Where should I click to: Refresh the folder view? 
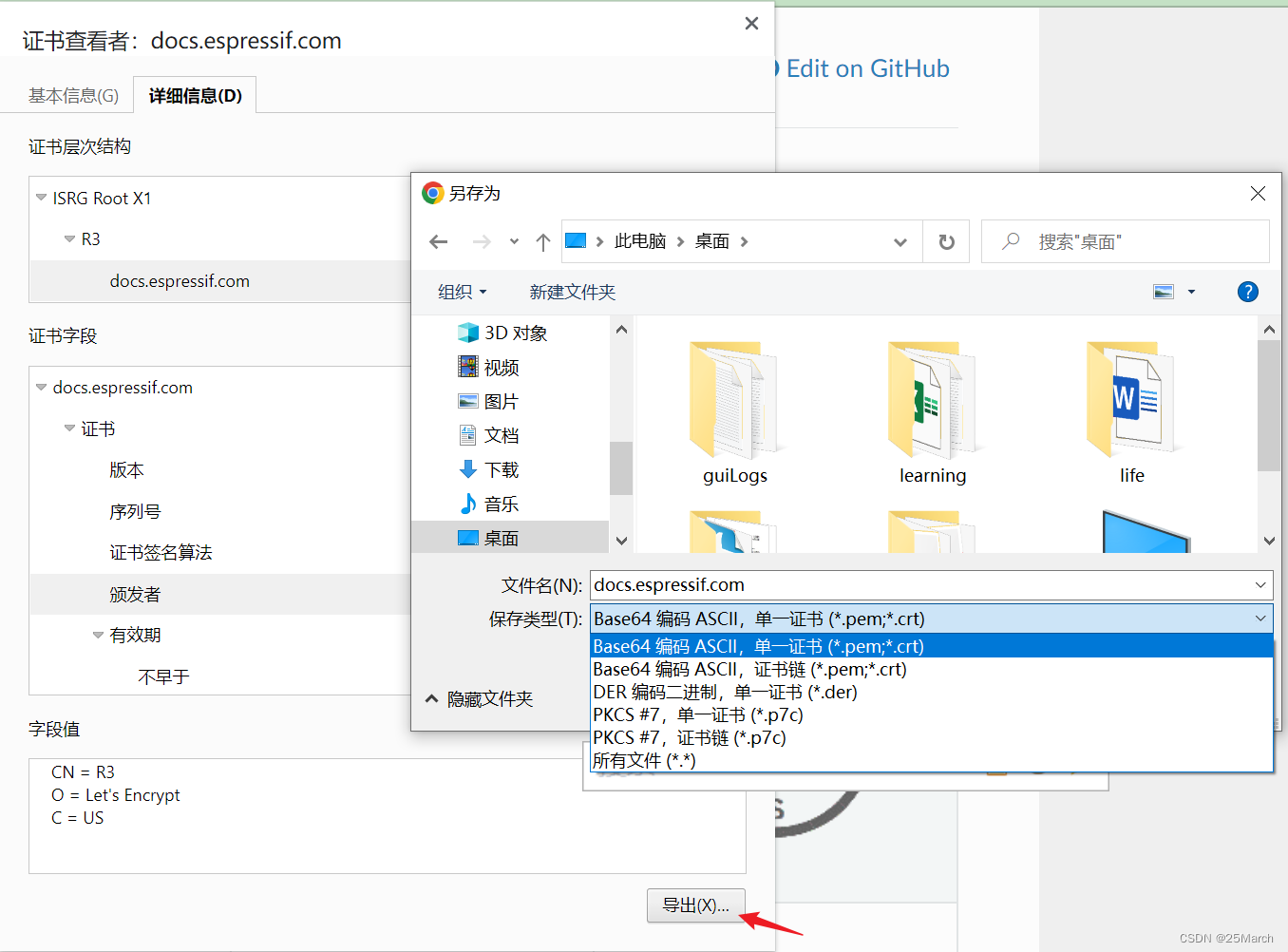946,242
